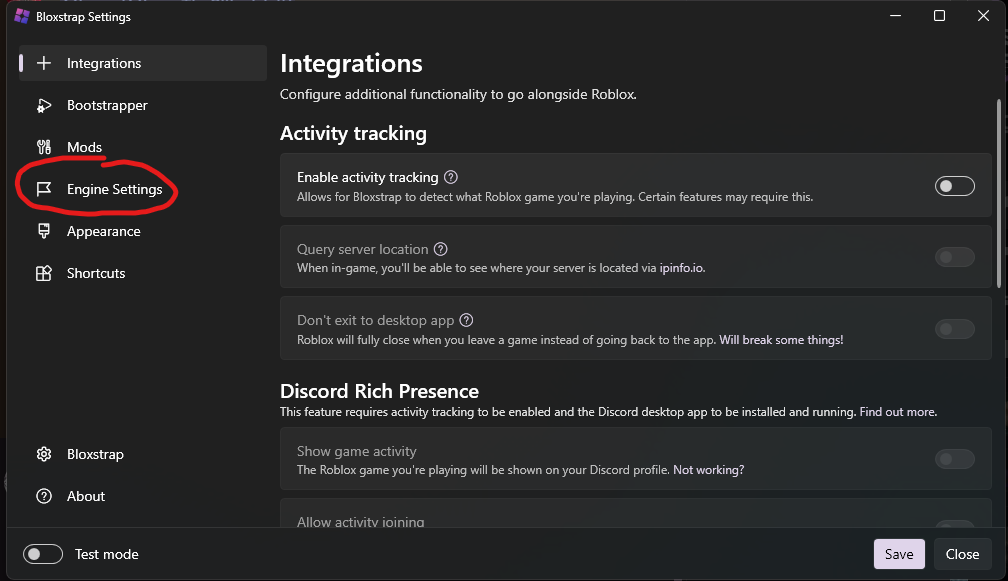Open the Appearance settings page
The height and width of the screenshot is (581, 1008).
[103, 231]
